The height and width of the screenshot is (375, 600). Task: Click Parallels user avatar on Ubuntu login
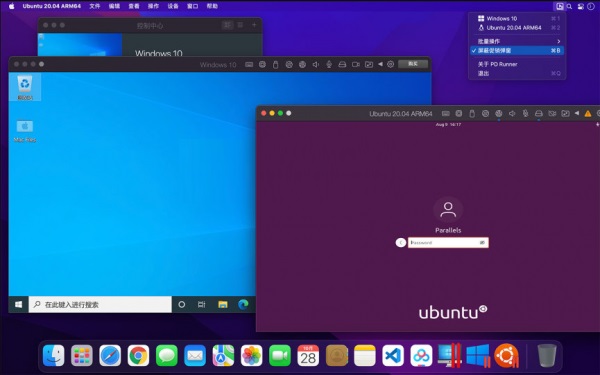point(448,210)
